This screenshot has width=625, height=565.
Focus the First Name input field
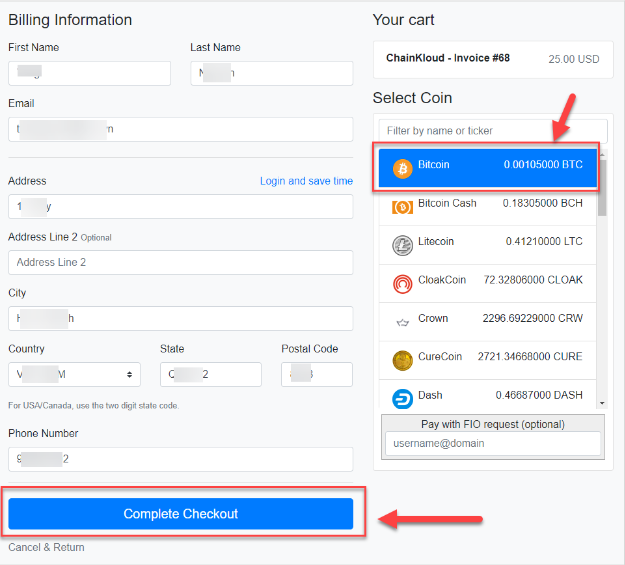89,73
